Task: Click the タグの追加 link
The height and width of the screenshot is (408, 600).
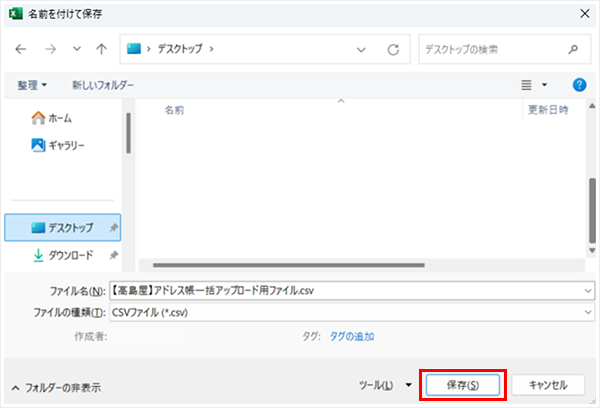Action: (353, 336)
